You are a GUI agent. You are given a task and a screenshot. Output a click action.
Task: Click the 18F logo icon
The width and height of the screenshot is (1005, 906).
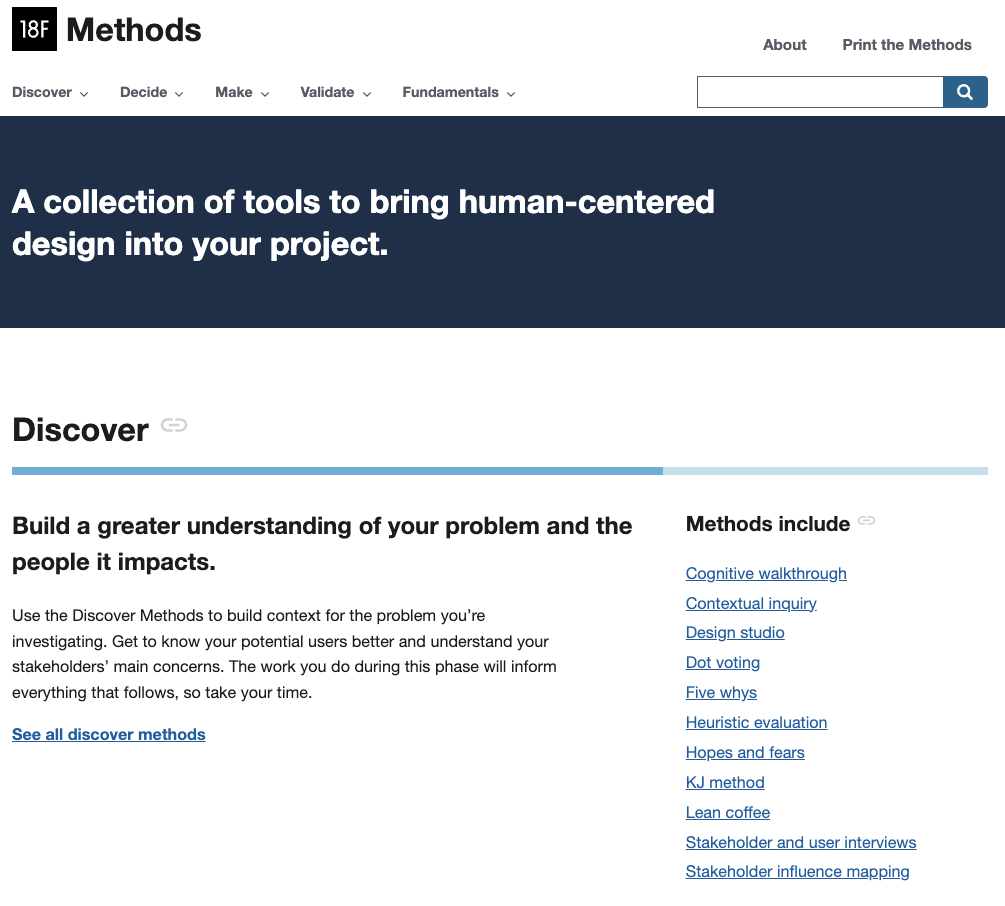point(34,29)
